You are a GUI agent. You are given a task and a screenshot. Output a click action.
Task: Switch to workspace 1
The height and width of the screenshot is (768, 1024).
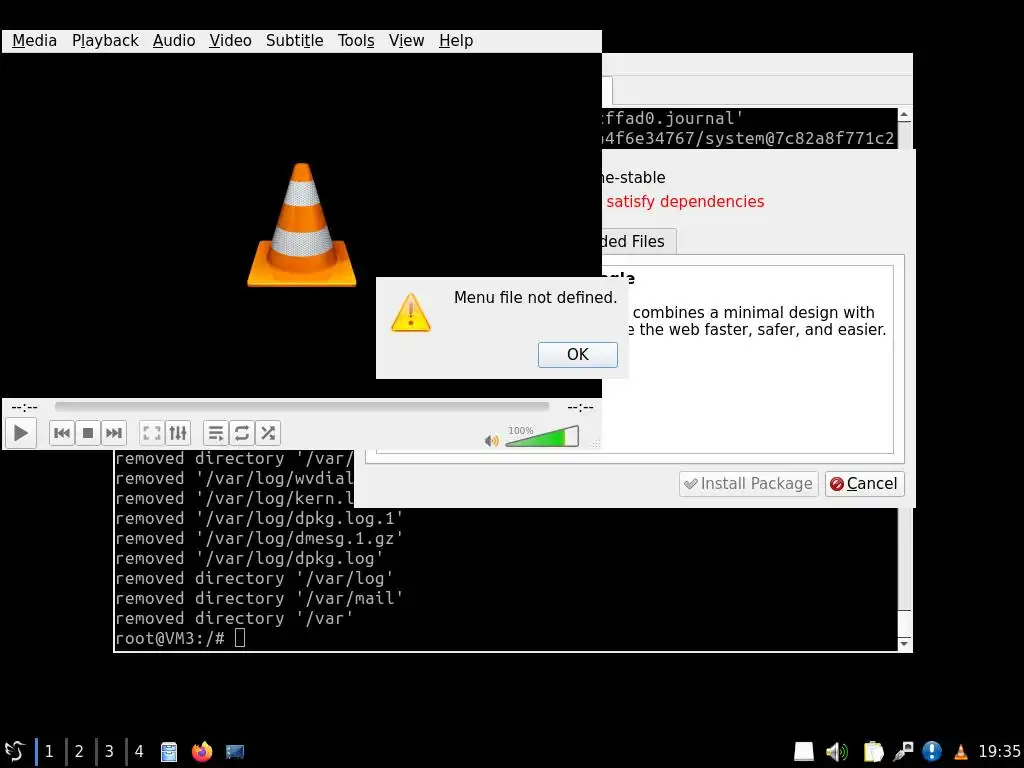pyautogui.click(x=49, y=752)
